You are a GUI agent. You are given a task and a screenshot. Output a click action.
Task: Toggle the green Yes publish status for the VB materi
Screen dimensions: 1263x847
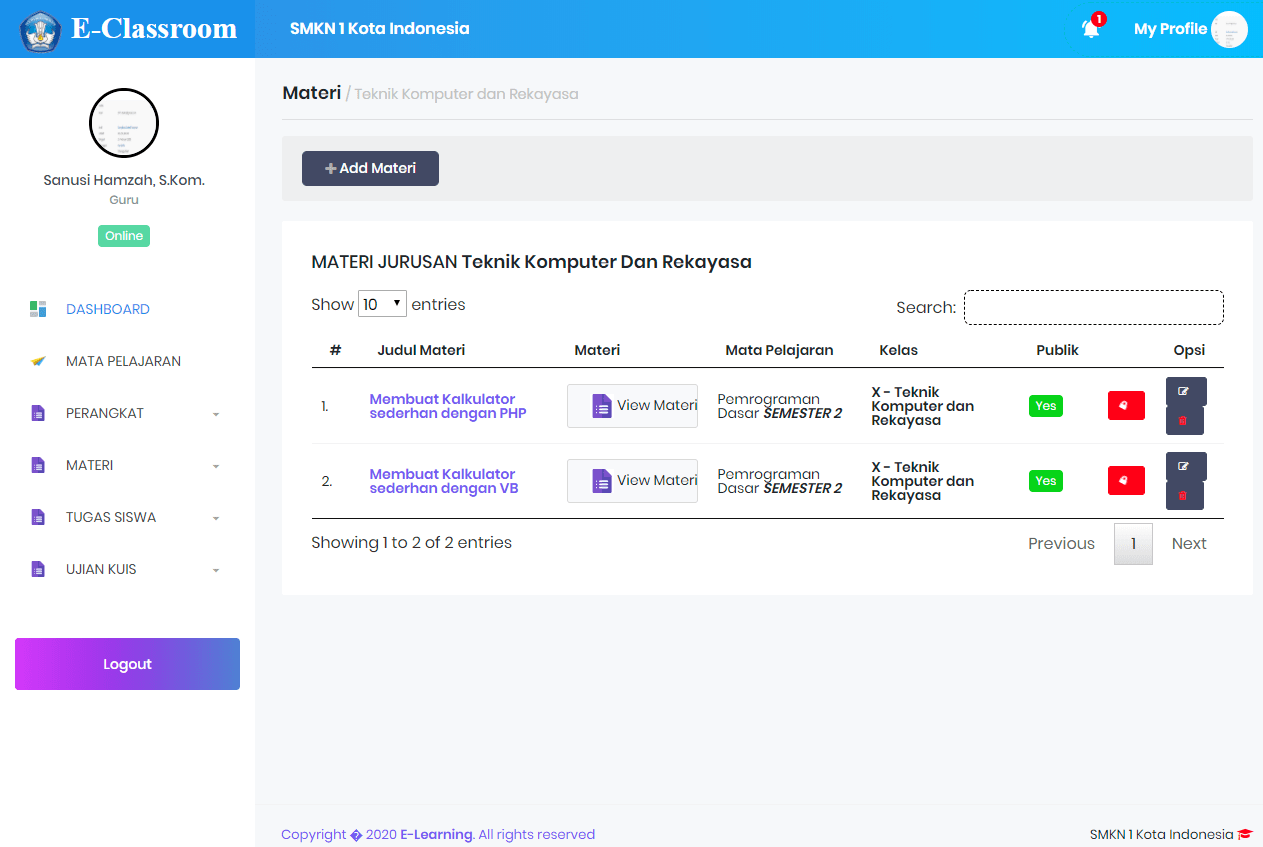pyautogui.click(x=1045, y=480)
